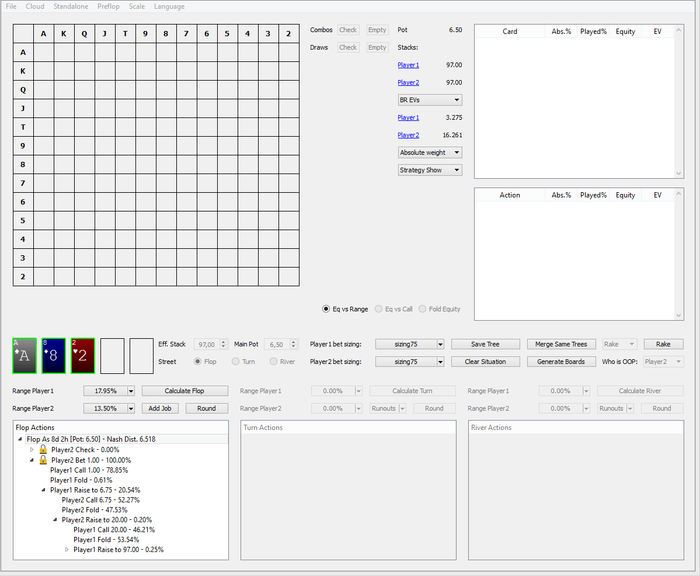Click lock icon on Player2 Bet 1.00 row

pyautogui.click(x=43, y=459)
